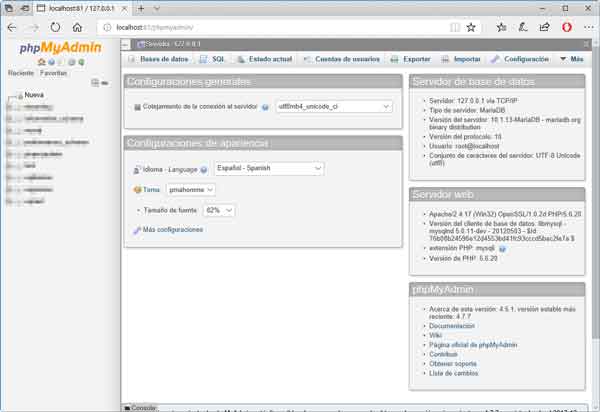Click help icon beside Idioma - Language
This screenshot has width=600, height=412.
(x=204, y=170)
